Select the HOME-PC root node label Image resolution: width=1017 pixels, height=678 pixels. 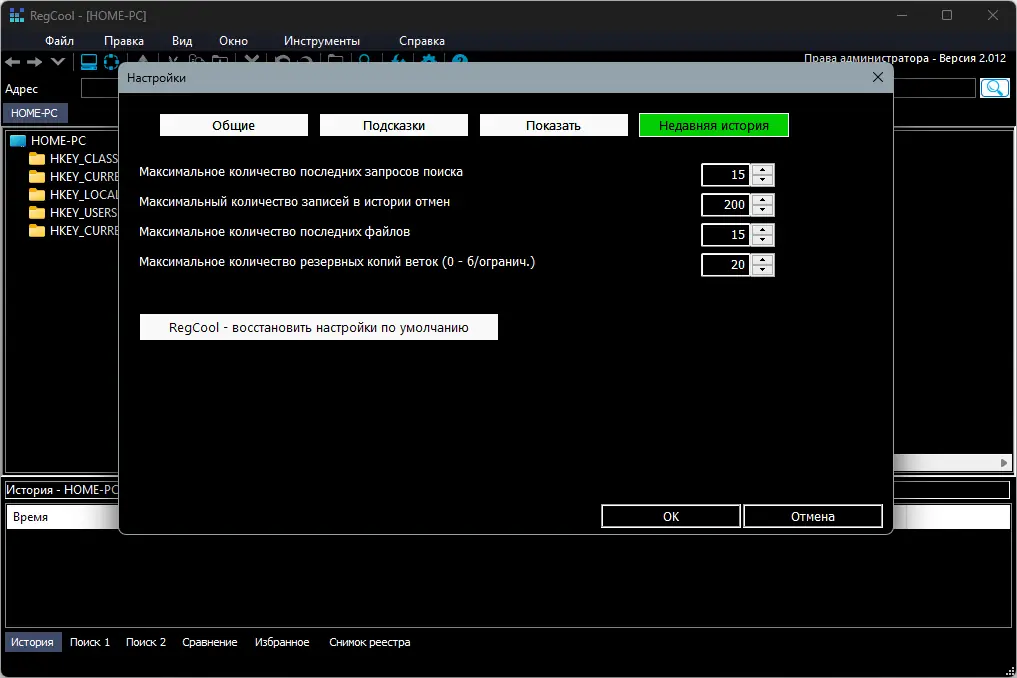(58, 141)
